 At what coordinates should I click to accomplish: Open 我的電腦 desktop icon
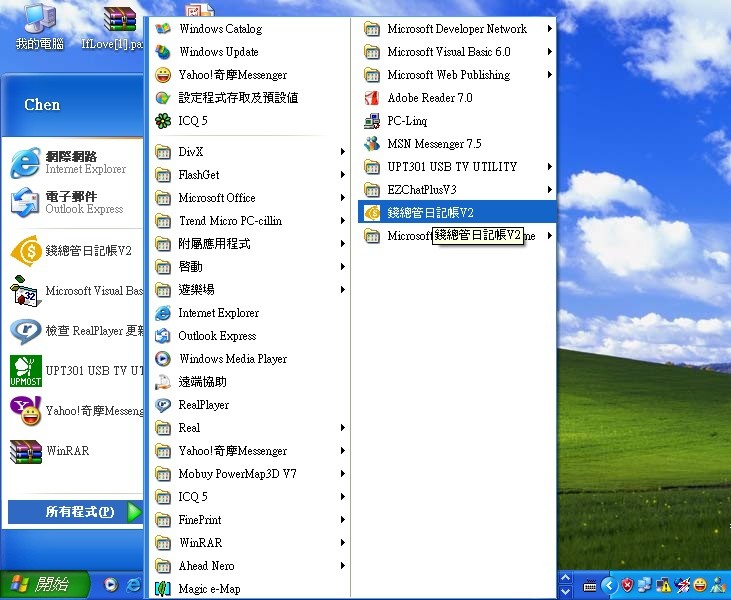click(x=39, y=26)
